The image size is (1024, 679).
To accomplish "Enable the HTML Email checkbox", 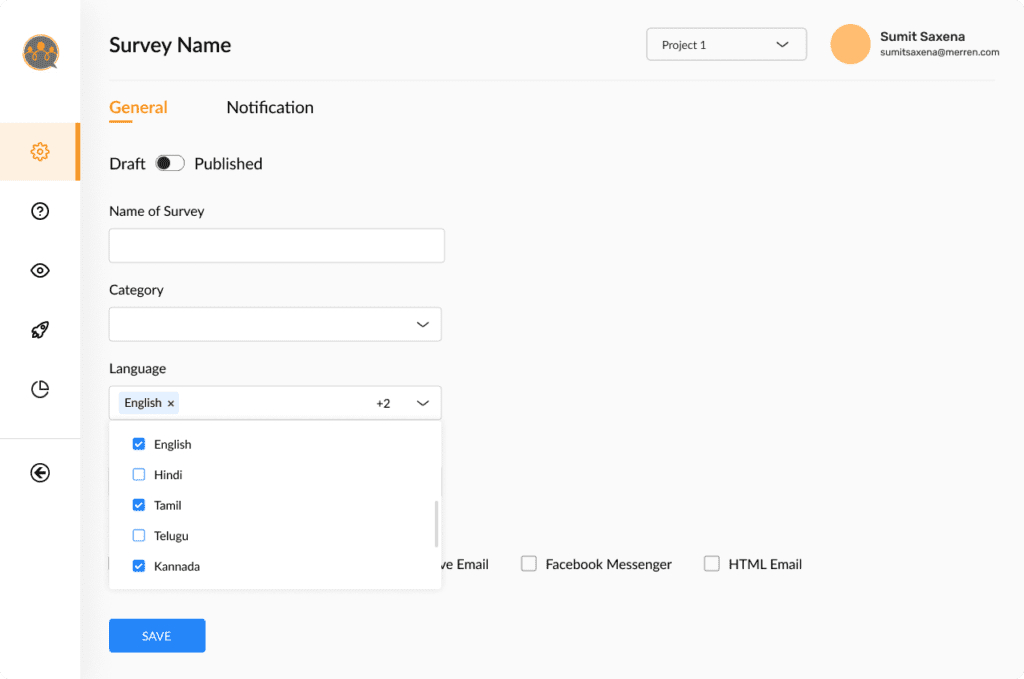I will click(x=712, y=563).
